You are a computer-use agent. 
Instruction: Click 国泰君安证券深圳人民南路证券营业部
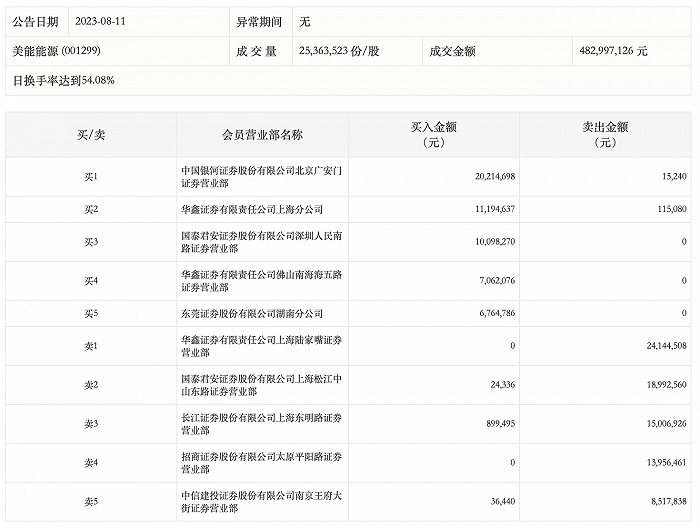click(262, 242)
